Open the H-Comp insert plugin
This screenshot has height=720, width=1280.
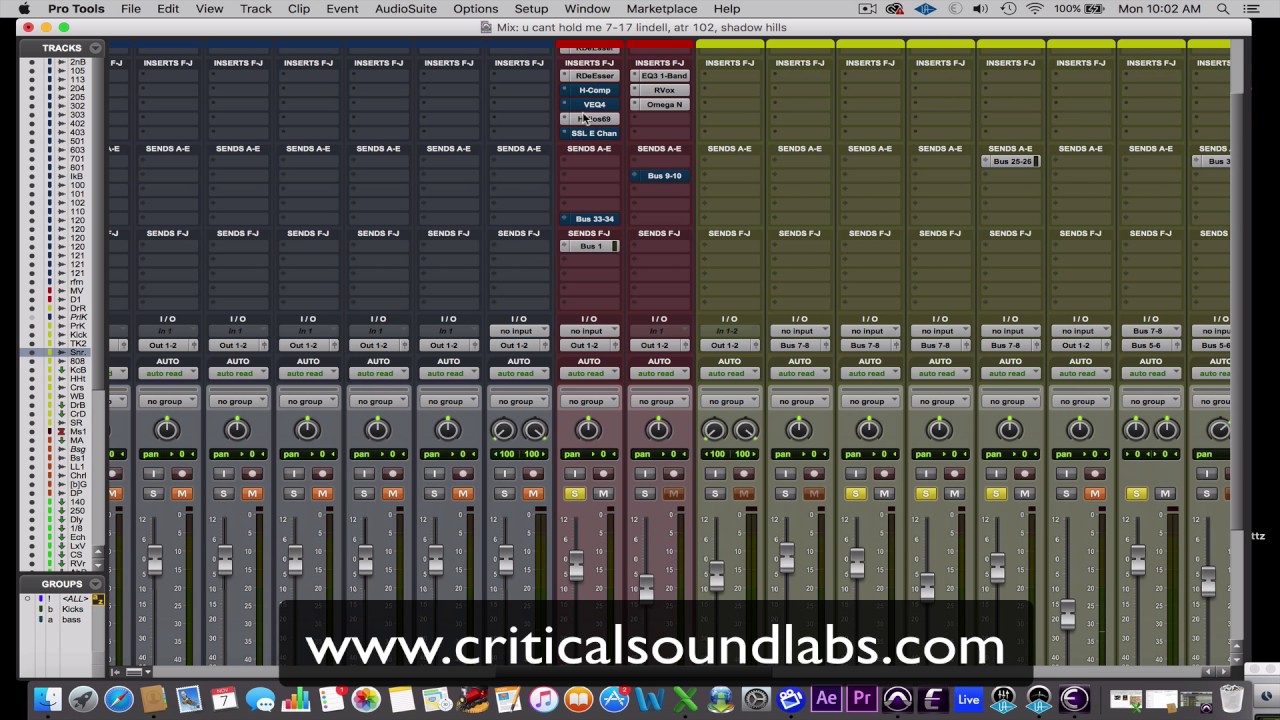(x=594, y=90)
